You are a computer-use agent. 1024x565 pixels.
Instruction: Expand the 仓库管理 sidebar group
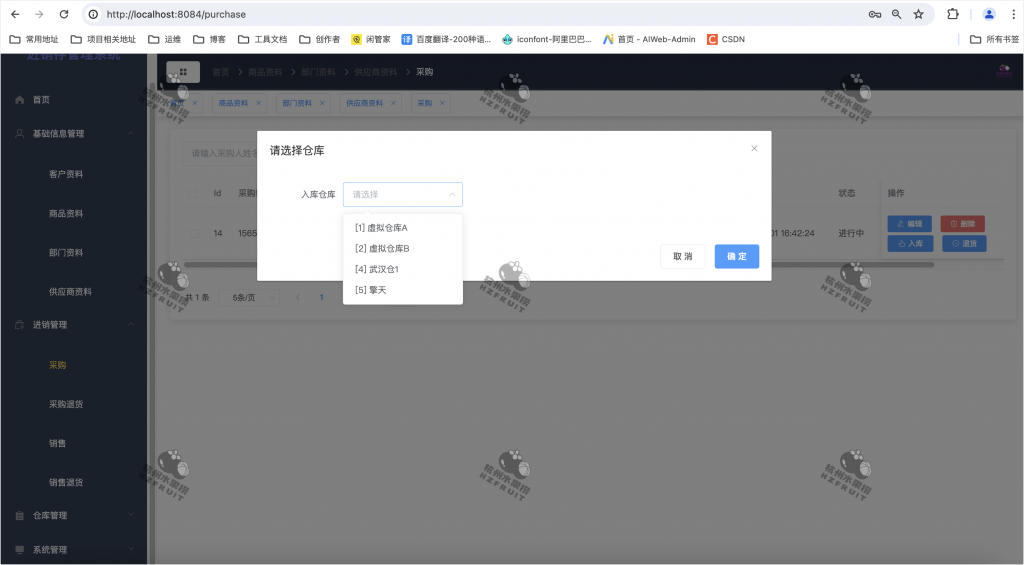(73, 515)
